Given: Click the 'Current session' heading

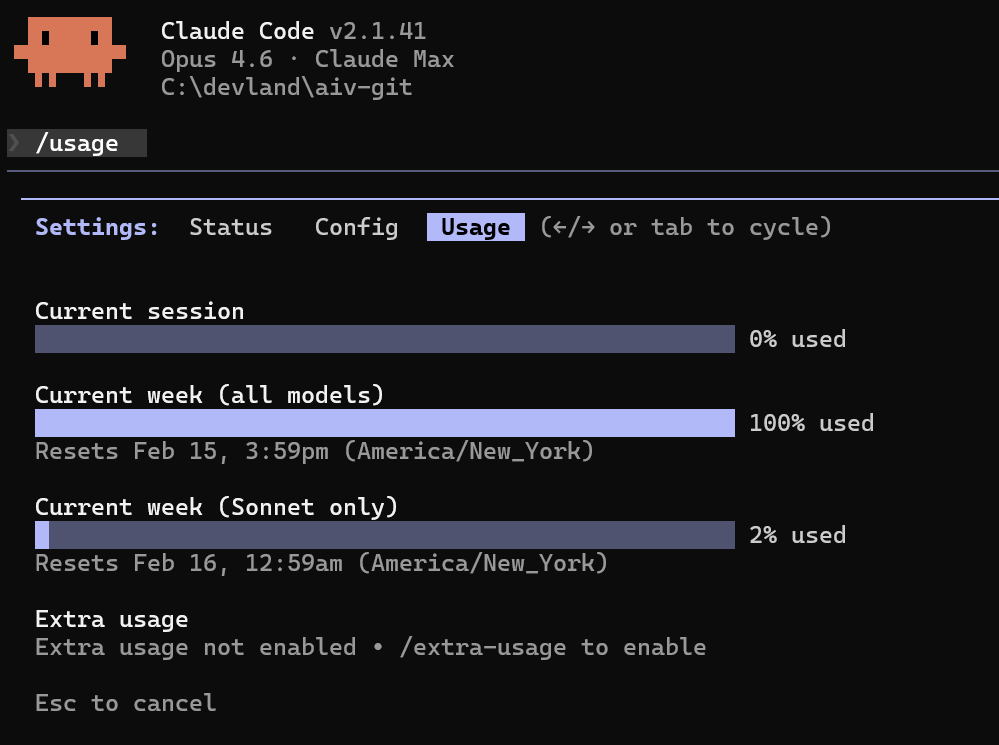Looking at the screenshot, I should point(140,311).
